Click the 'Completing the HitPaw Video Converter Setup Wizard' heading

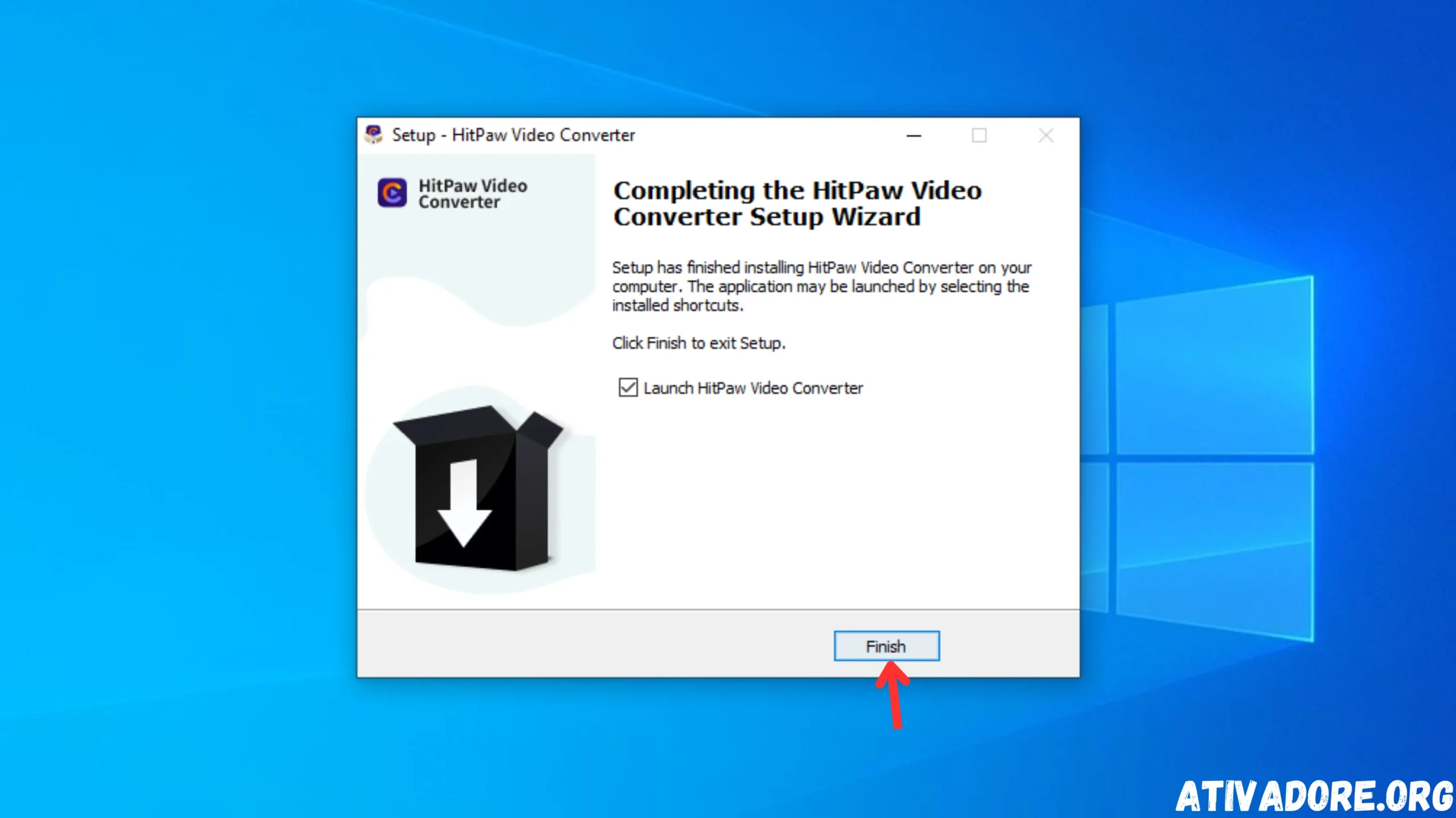click(797, 204)
